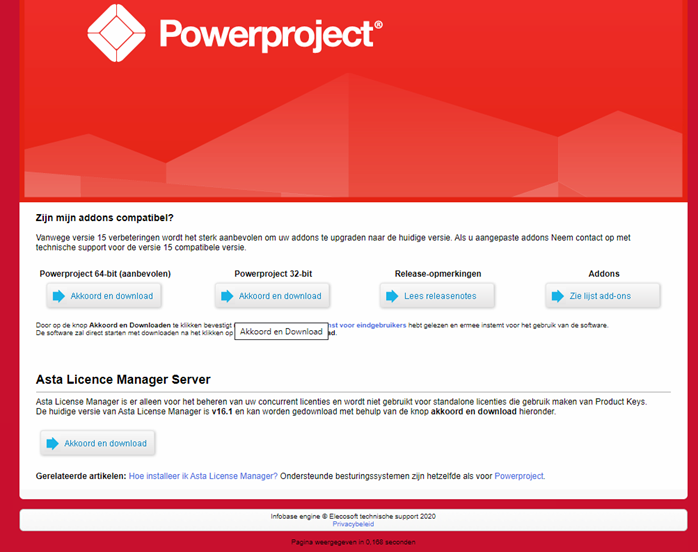
Task: Click 'Asta Licence Manager Server' heading
Action: [x=123, y=379]
